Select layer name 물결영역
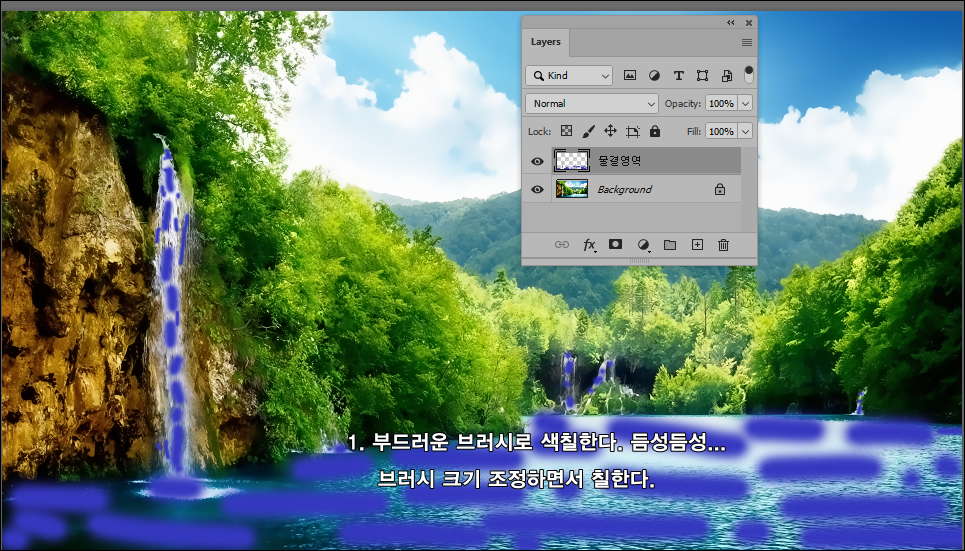Image resolution: width=965 pixels, height=551 pixels. [619, 161]
